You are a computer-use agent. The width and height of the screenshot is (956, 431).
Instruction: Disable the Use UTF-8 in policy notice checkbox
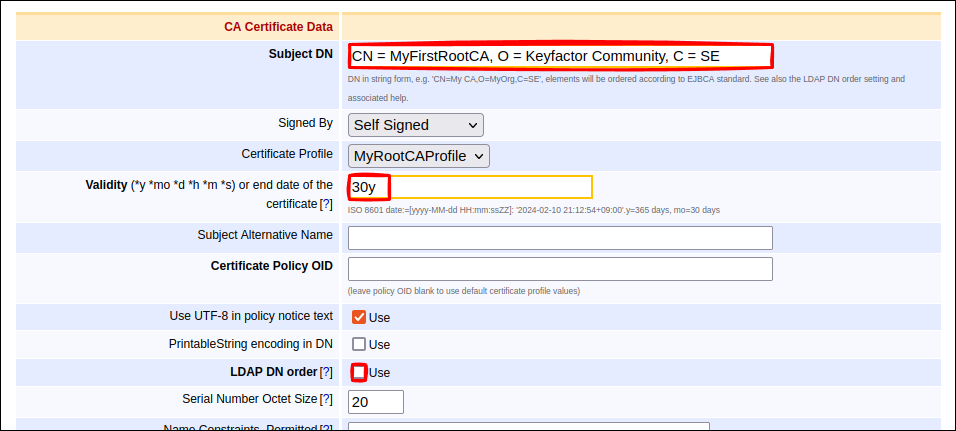tap(359, 317)
